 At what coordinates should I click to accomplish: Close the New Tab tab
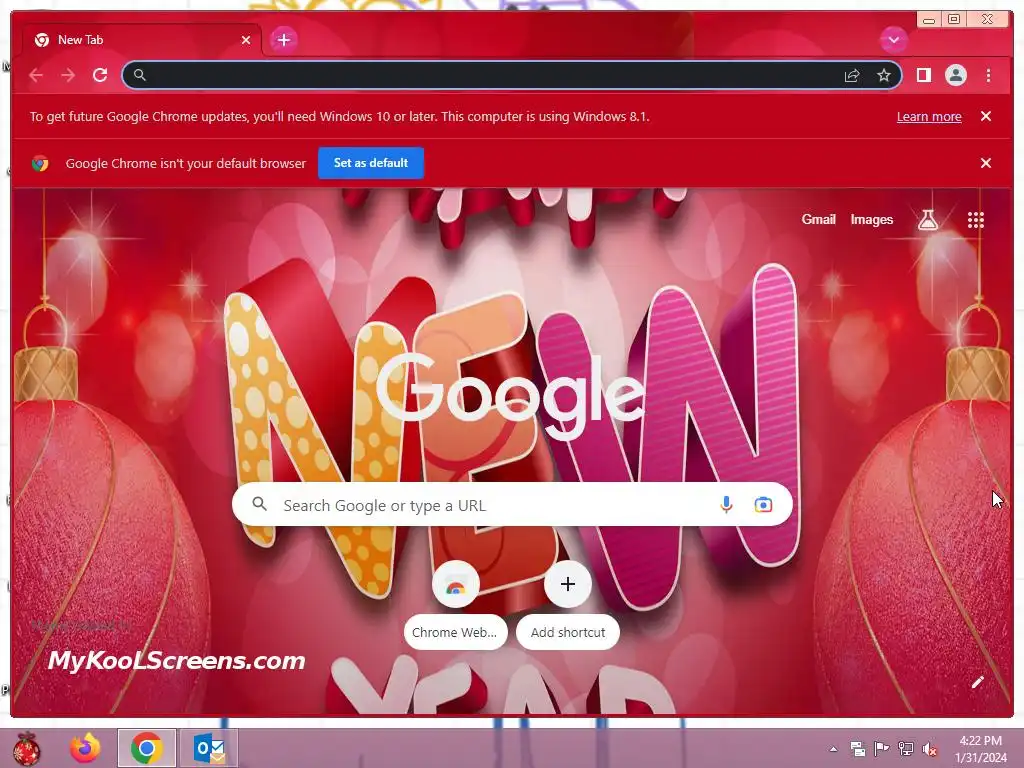pos(246,40)
